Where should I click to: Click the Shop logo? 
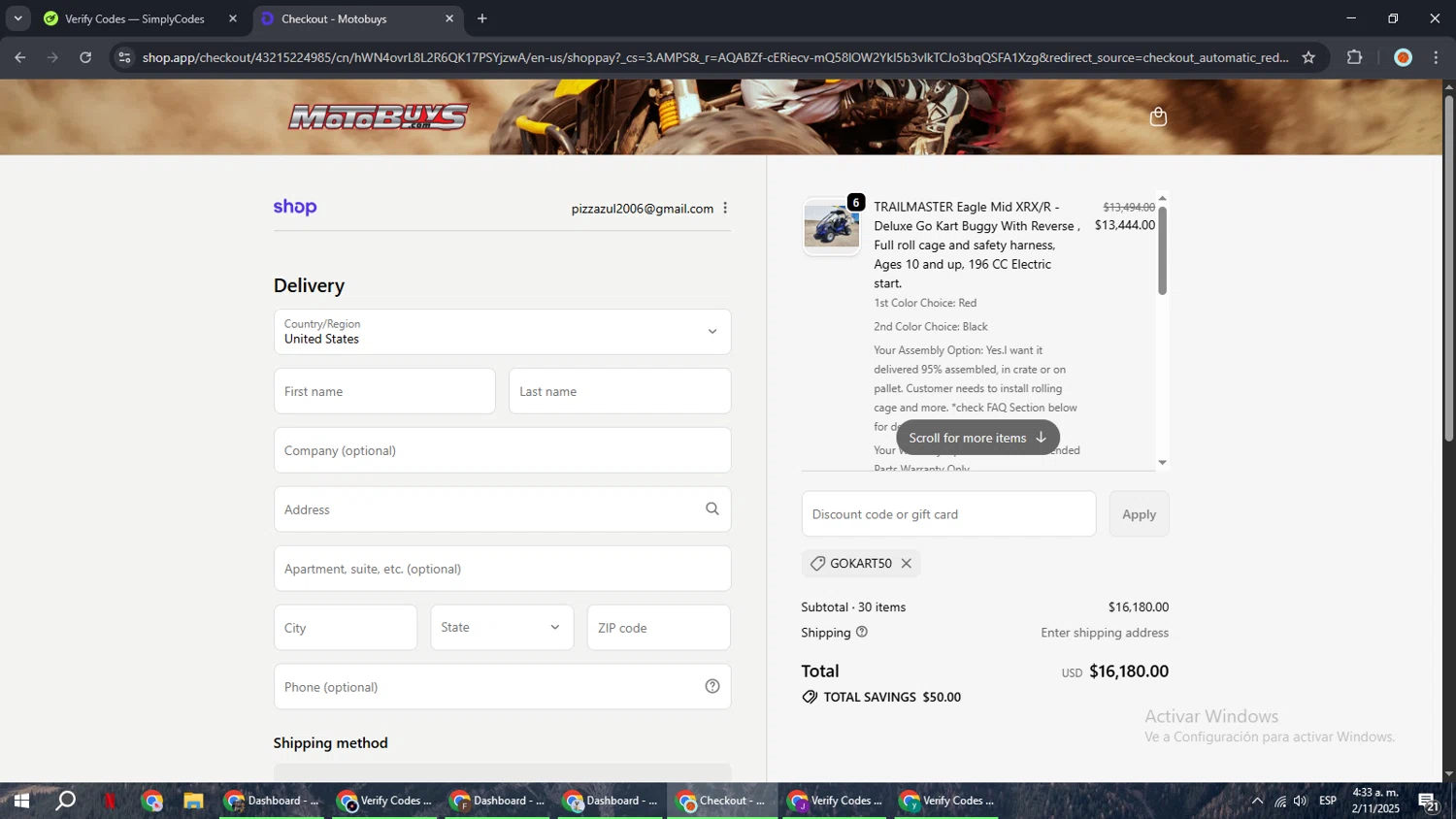click(x=295, y=207)
